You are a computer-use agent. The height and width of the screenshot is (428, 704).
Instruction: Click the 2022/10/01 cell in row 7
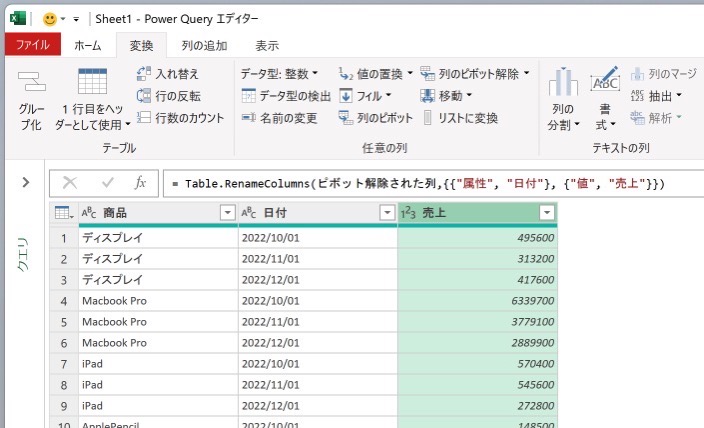[x=318, y=364]
